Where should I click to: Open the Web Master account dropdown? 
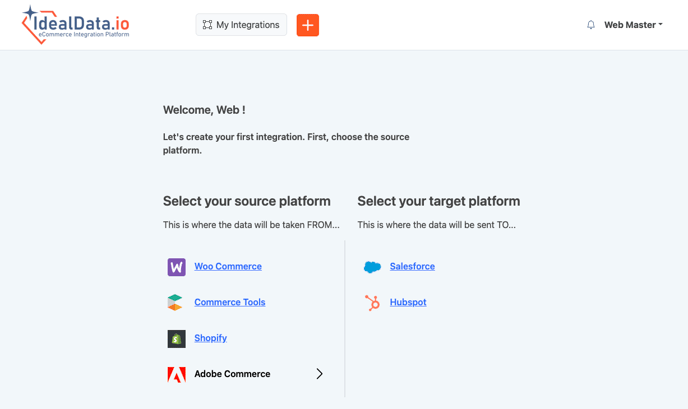(632, 25)
